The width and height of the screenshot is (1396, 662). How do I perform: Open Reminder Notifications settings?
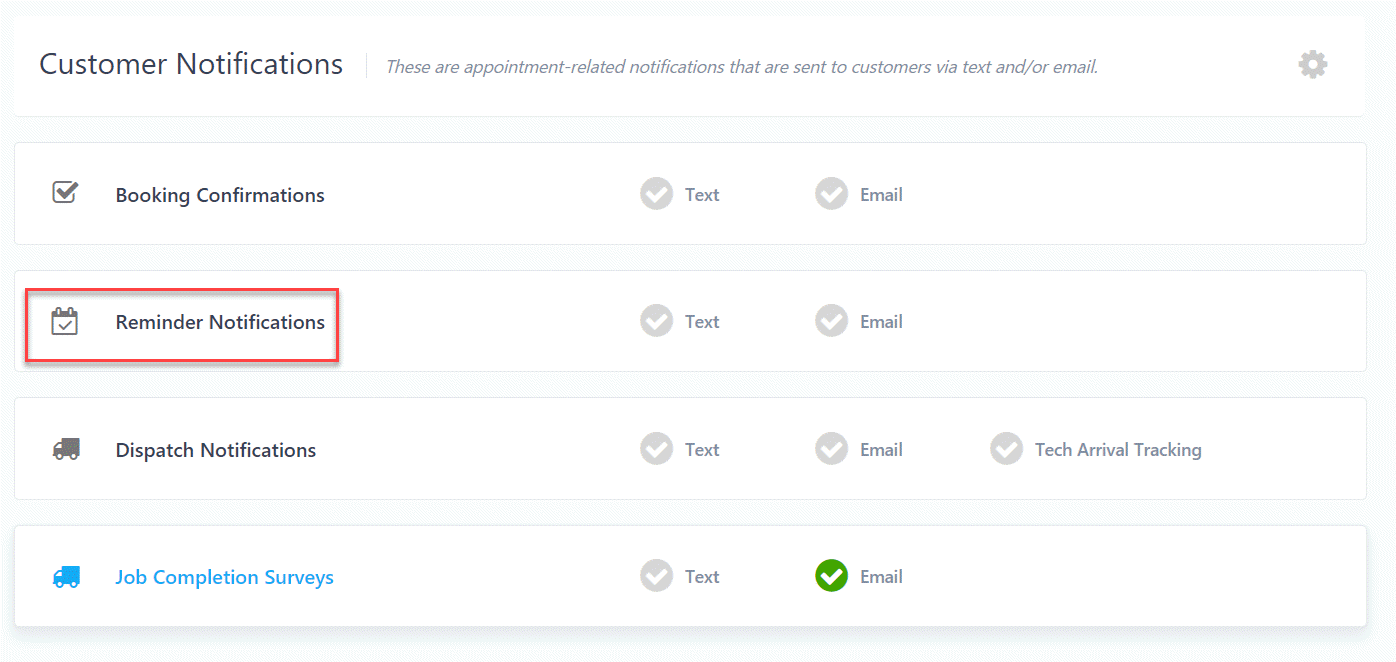[x=220, y=322]
